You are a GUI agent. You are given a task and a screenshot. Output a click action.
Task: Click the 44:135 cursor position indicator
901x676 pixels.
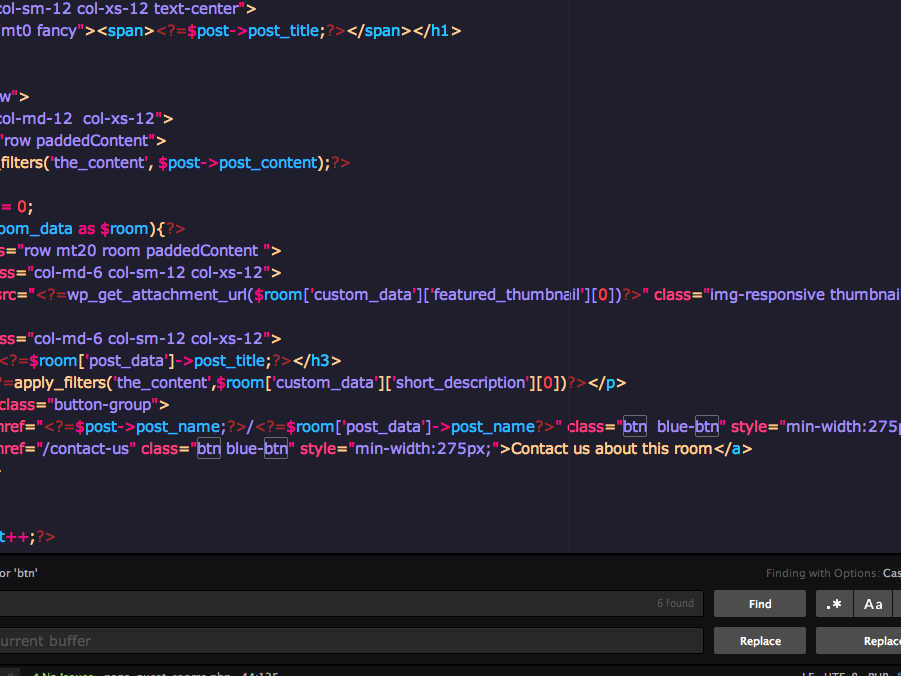(258, 673)
